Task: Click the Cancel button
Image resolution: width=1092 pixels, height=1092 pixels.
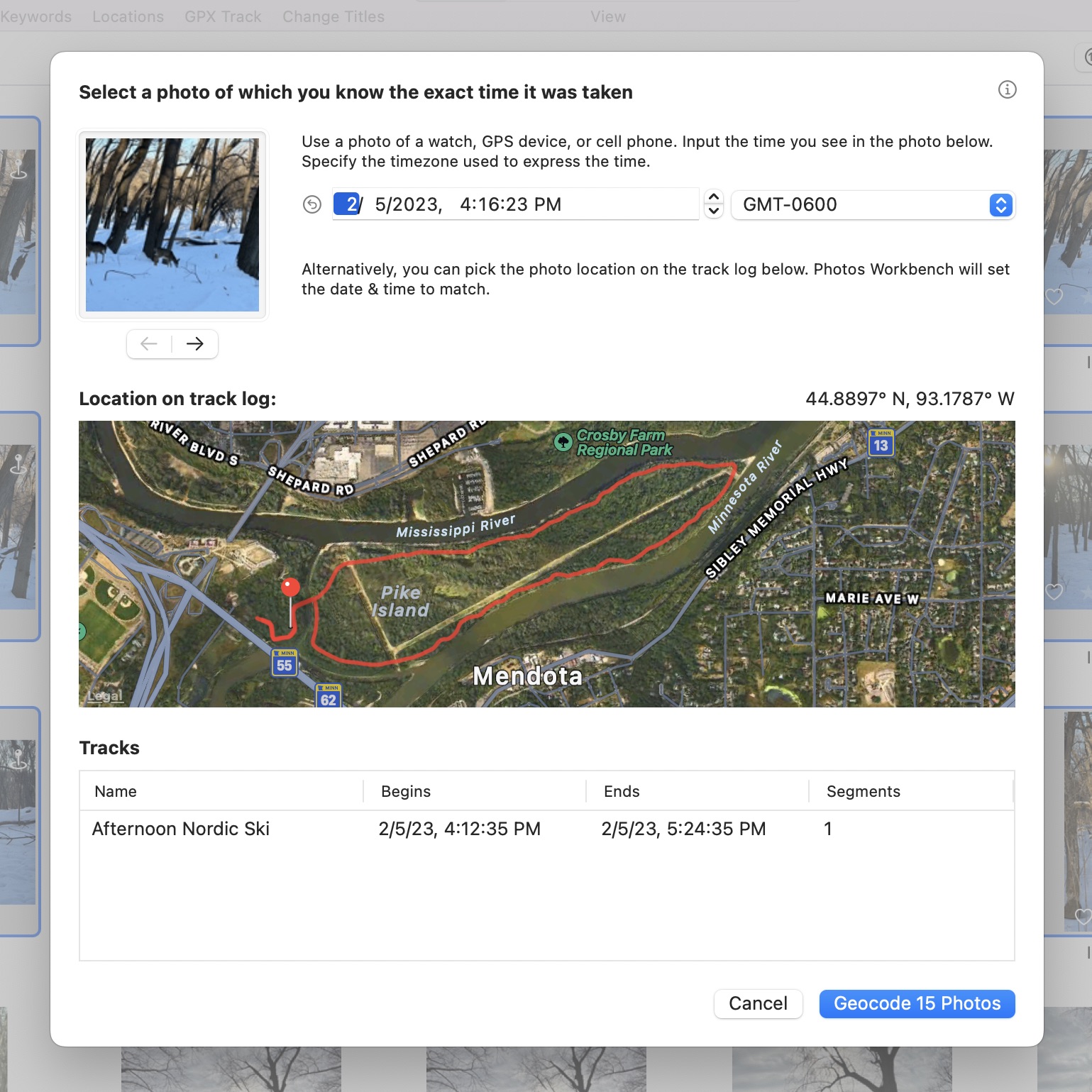Action: [x=758, y=1003]
